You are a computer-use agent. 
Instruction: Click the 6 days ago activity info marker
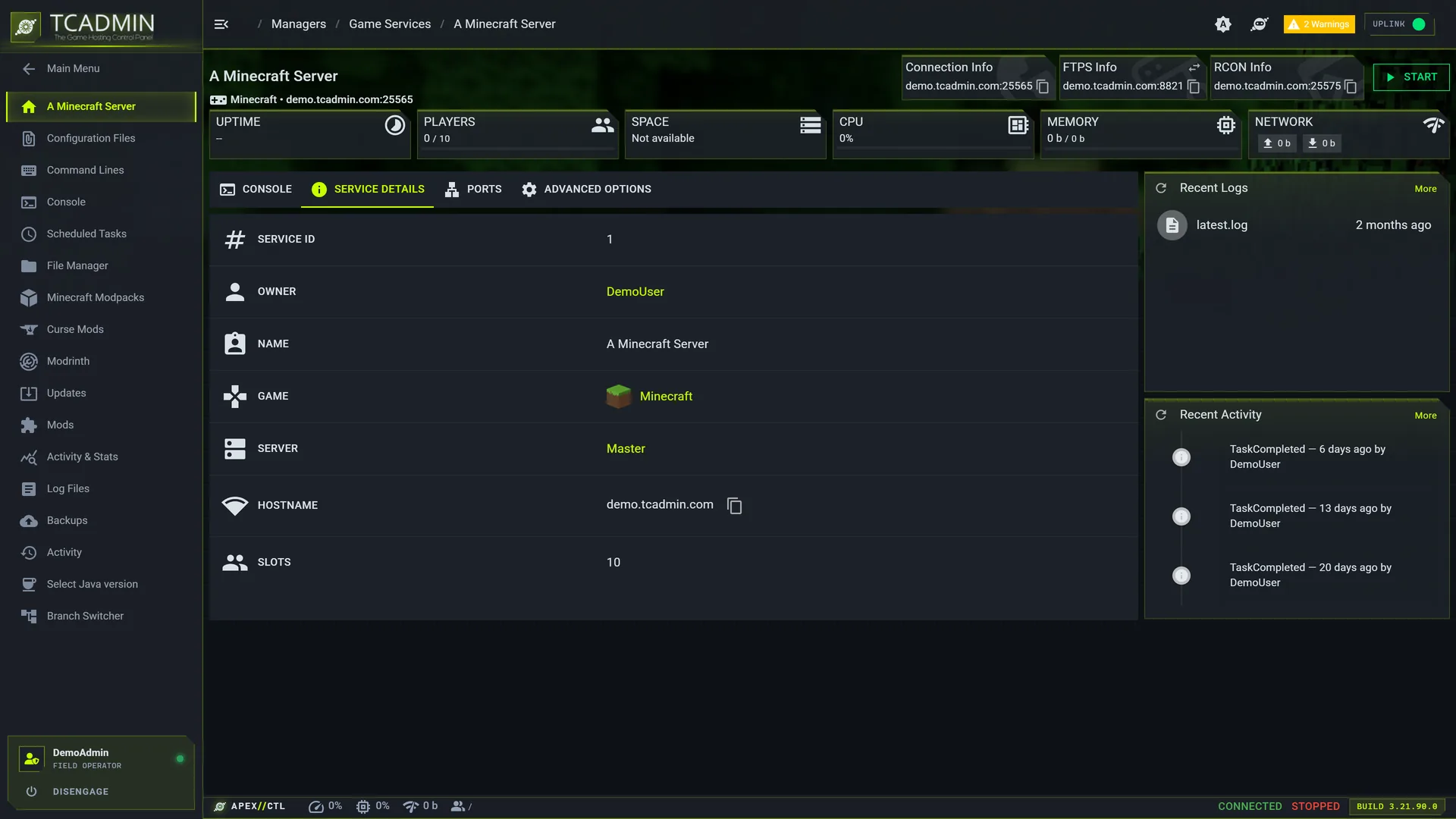[x=1181, y=457]
